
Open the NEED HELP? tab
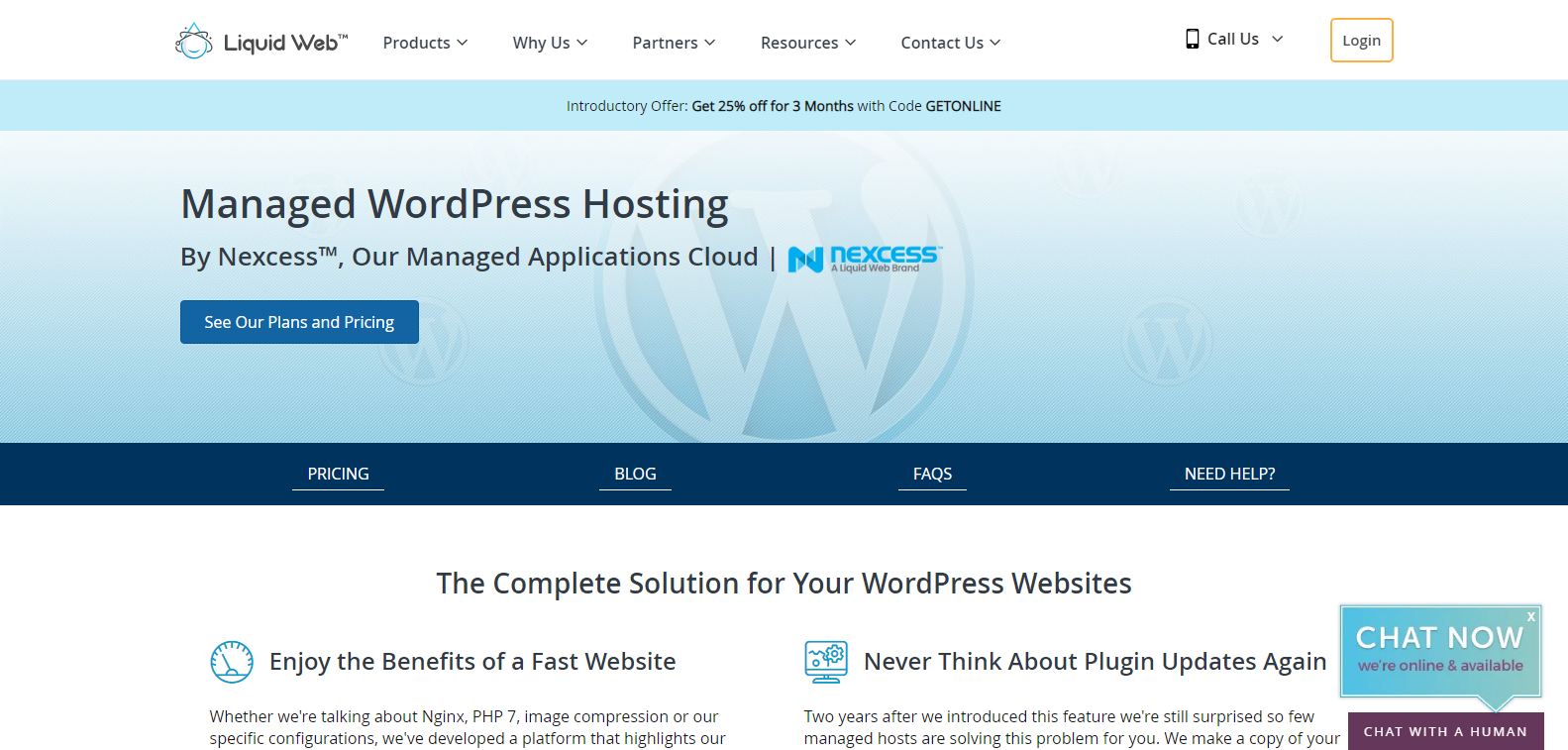point(1229,474)
